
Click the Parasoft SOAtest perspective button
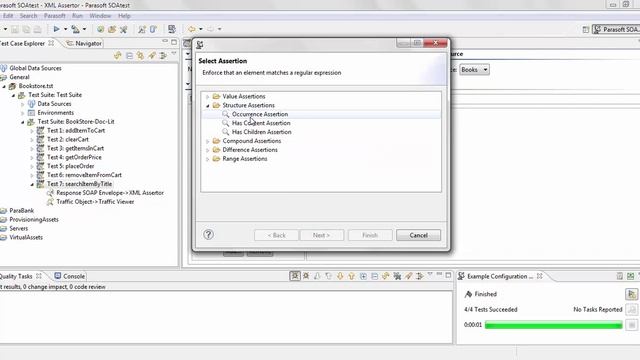point(617,29)
